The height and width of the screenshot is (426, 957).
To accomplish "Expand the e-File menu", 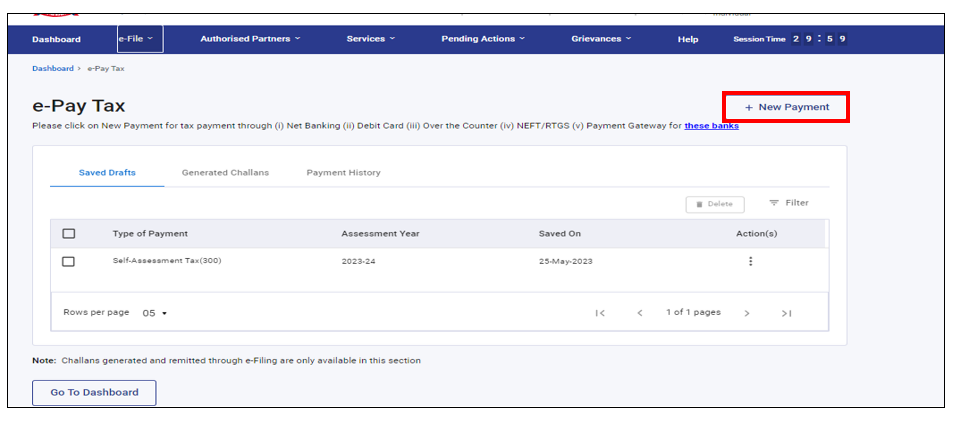I will coord(139,39).
